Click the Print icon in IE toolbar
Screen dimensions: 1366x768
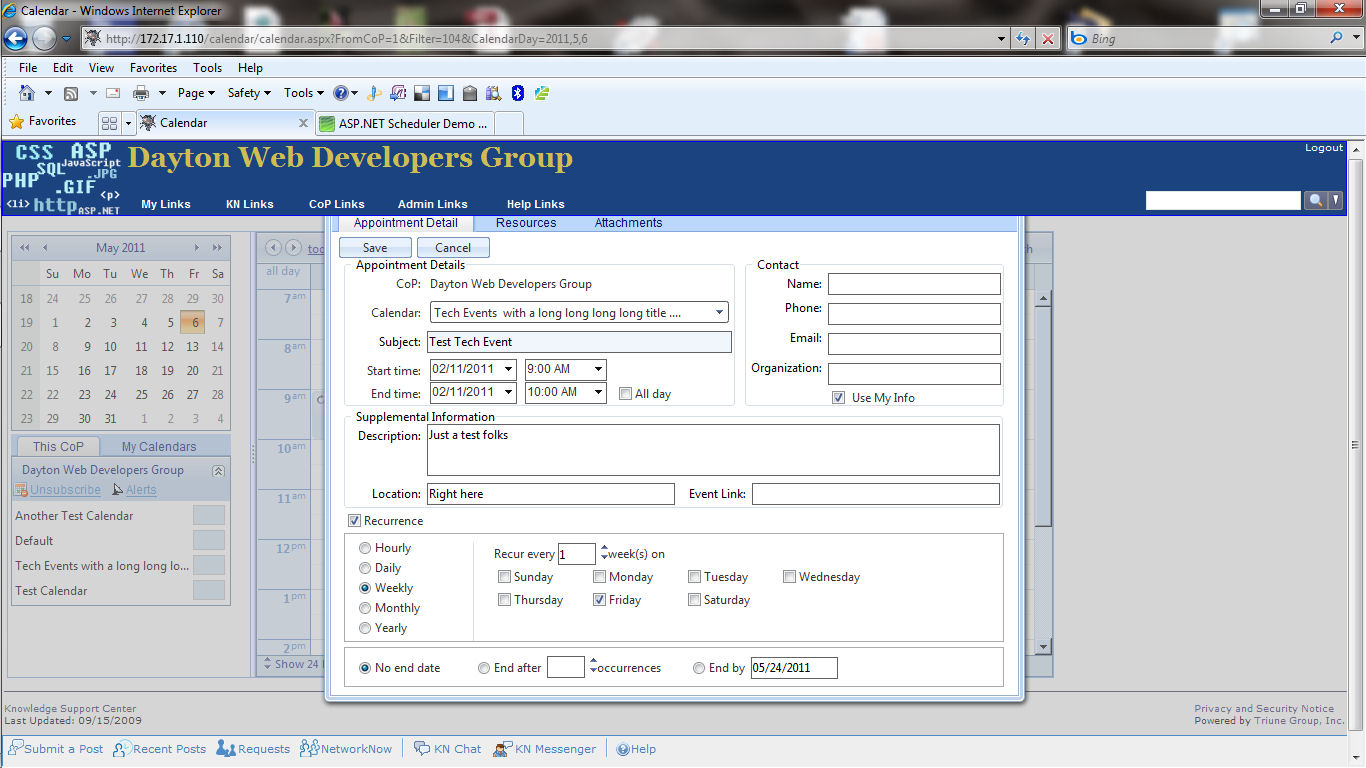coord(141,93)
